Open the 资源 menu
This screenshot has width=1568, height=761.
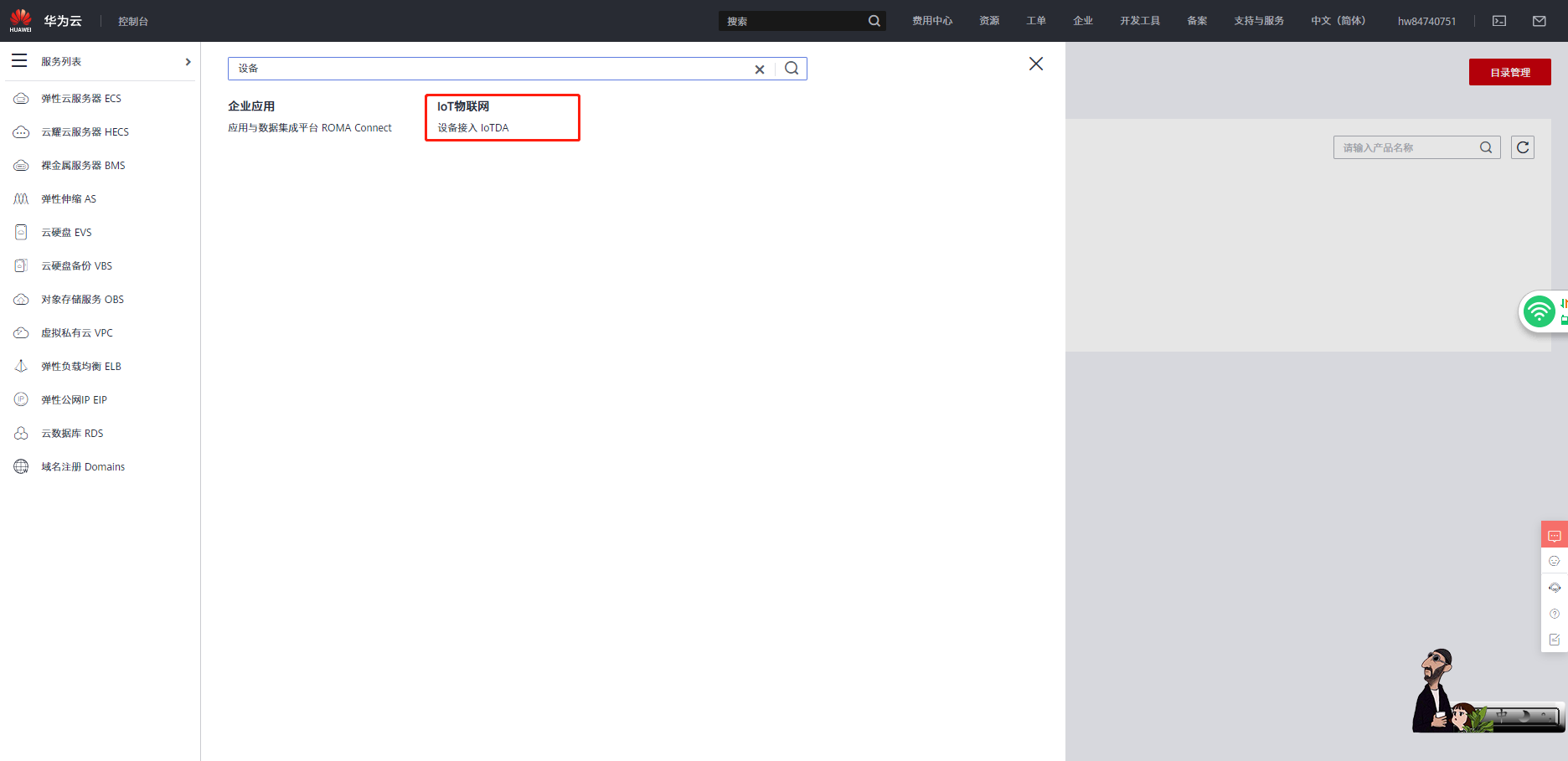point(989,21)
